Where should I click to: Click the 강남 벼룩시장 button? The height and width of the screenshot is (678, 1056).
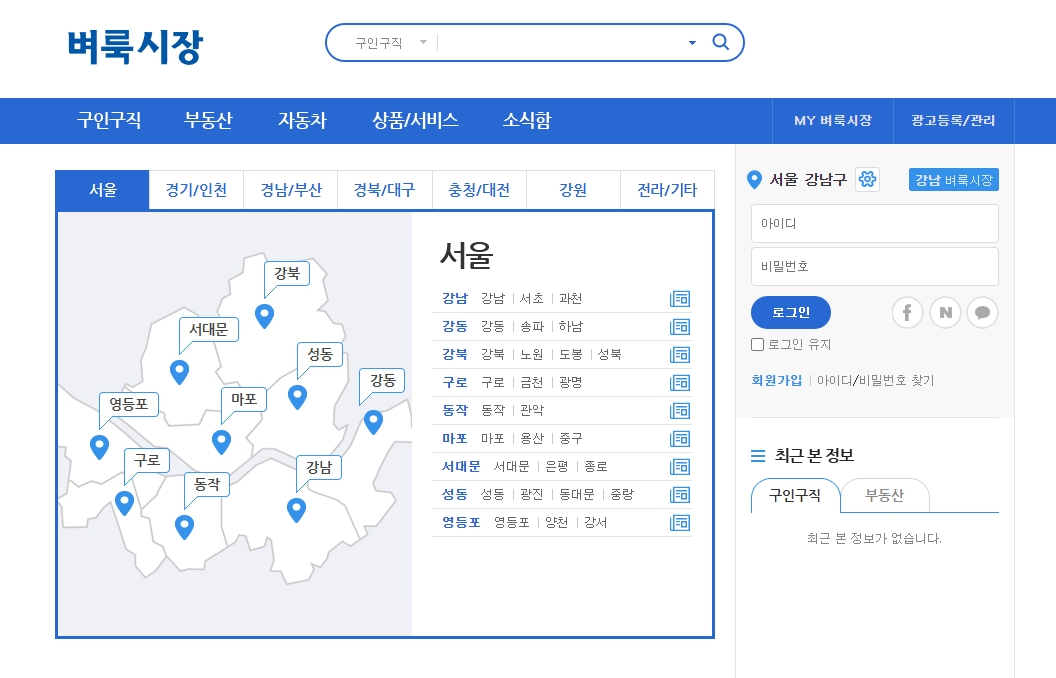point(954,180)
